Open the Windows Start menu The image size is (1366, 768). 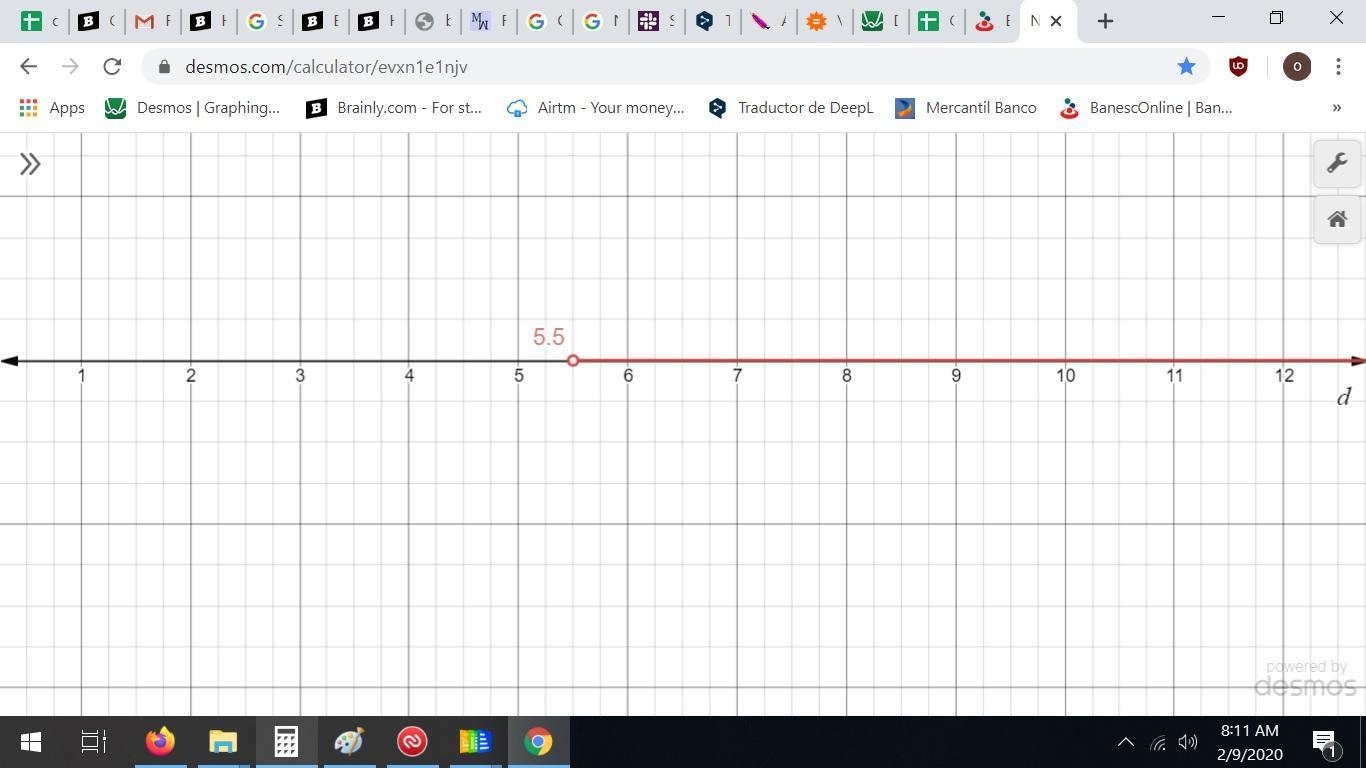31,742
